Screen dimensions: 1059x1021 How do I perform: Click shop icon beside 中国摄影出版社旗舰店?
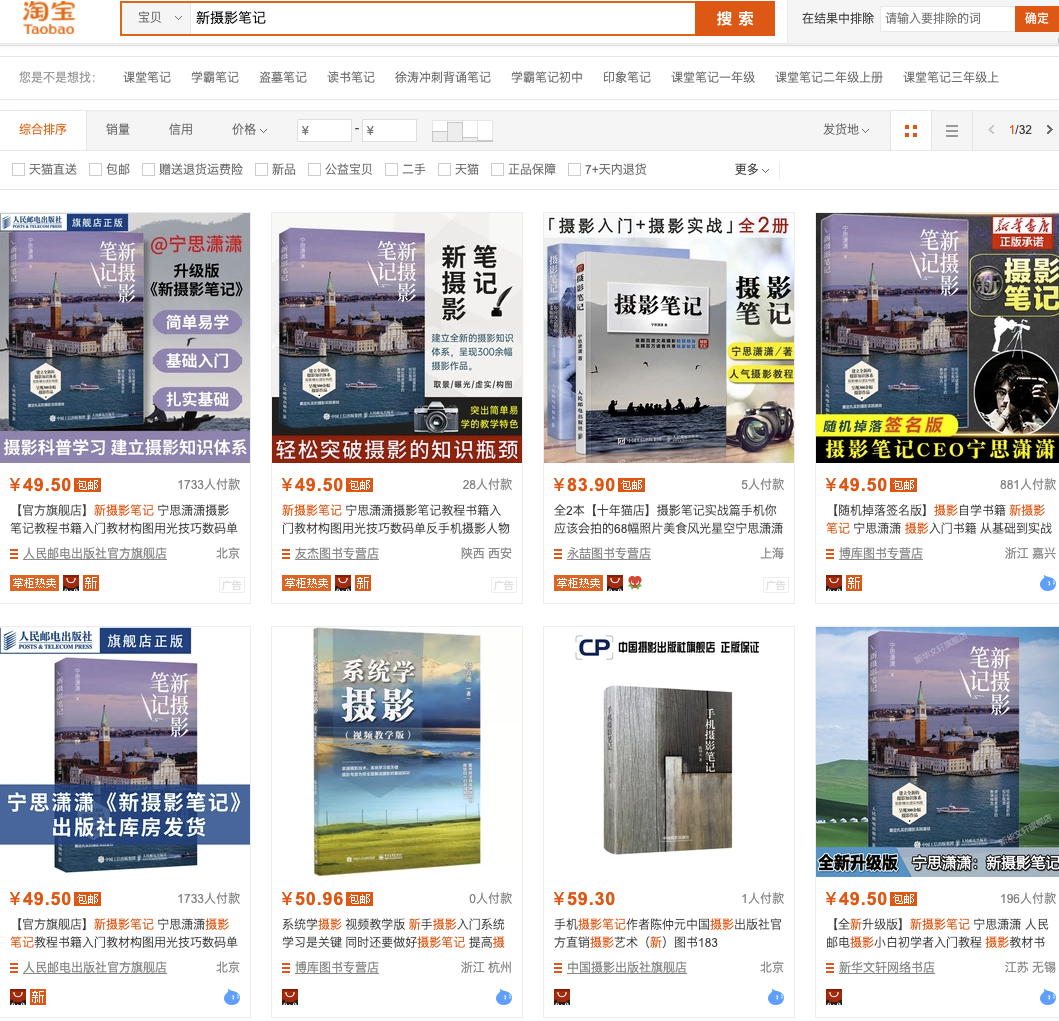click(558, 968)
